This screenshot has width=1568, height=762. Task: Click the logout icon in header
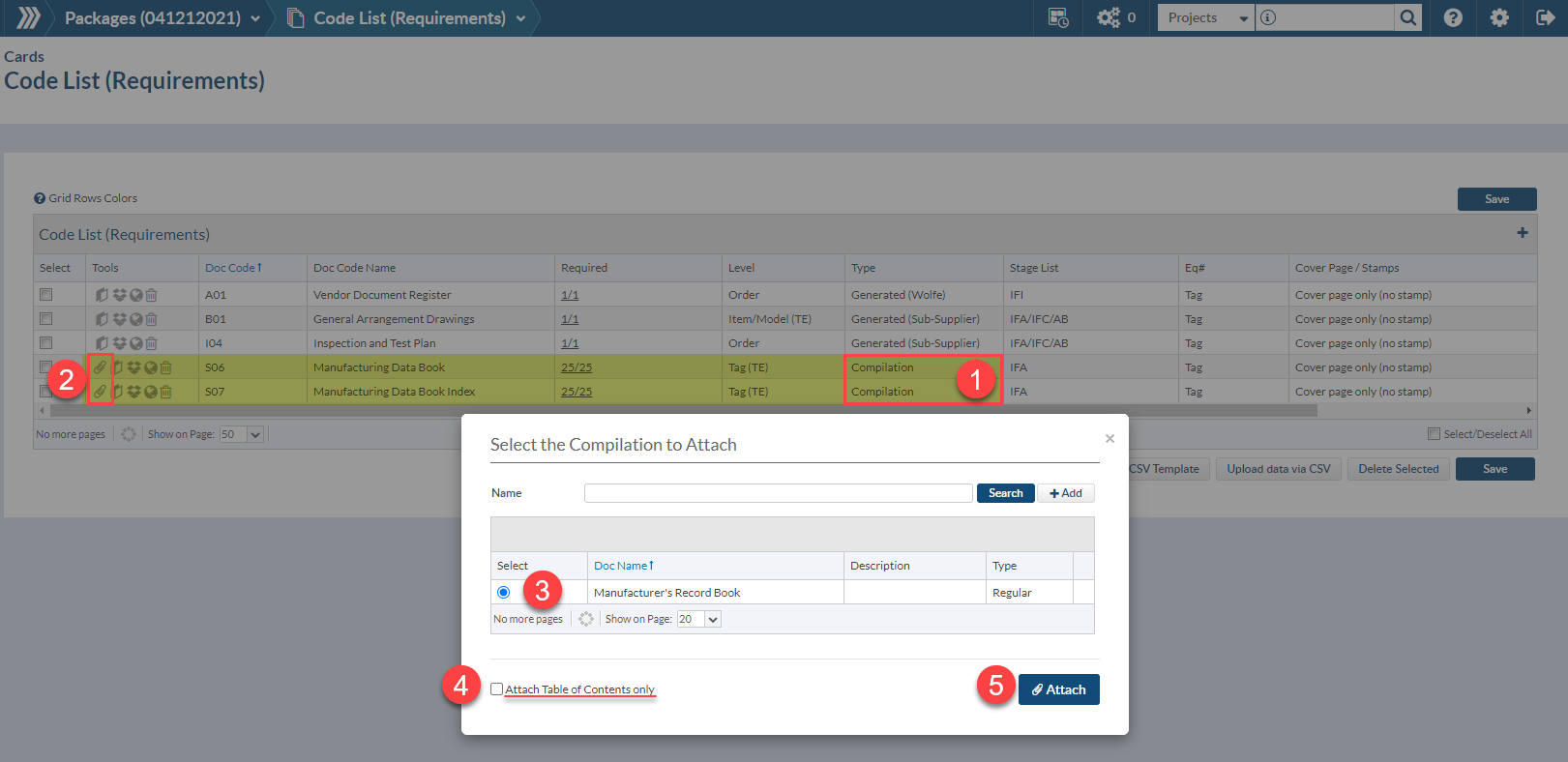(1545, 17)
